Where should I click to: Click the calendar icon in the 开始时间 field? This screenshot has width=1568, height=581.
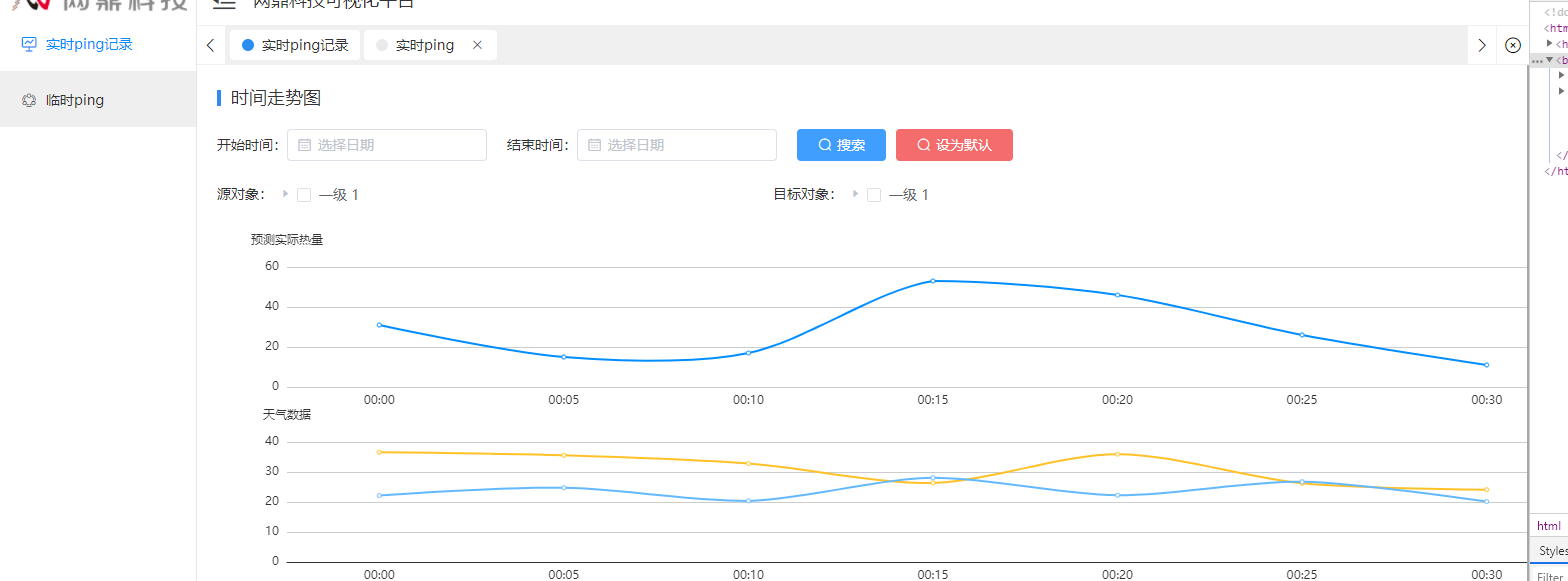(x=305, y=145)
